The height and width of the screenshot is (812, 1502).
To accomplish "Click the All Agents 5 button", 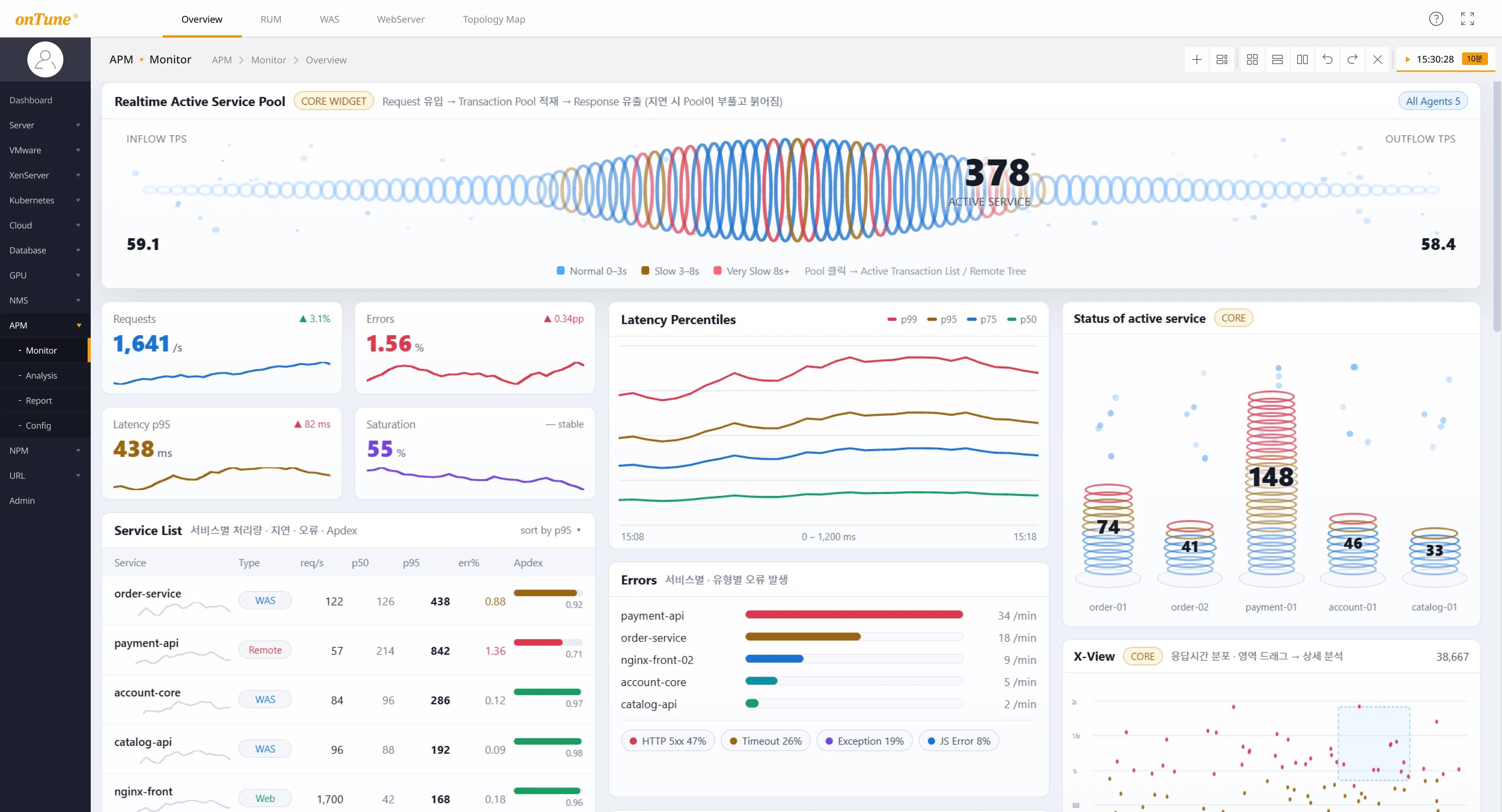I will point(1433,101).
